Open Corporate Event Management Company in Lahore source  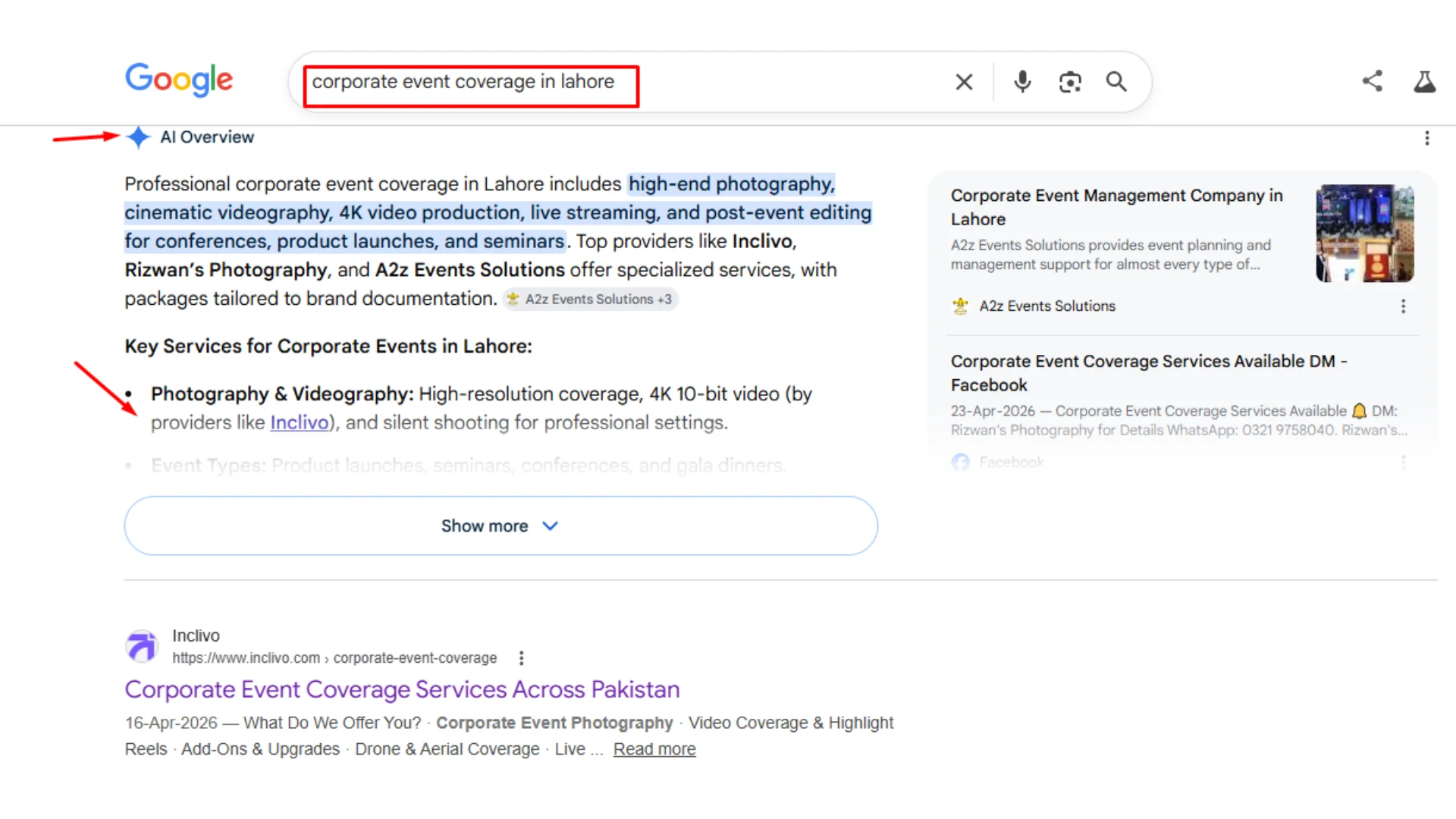[1116, 207]
